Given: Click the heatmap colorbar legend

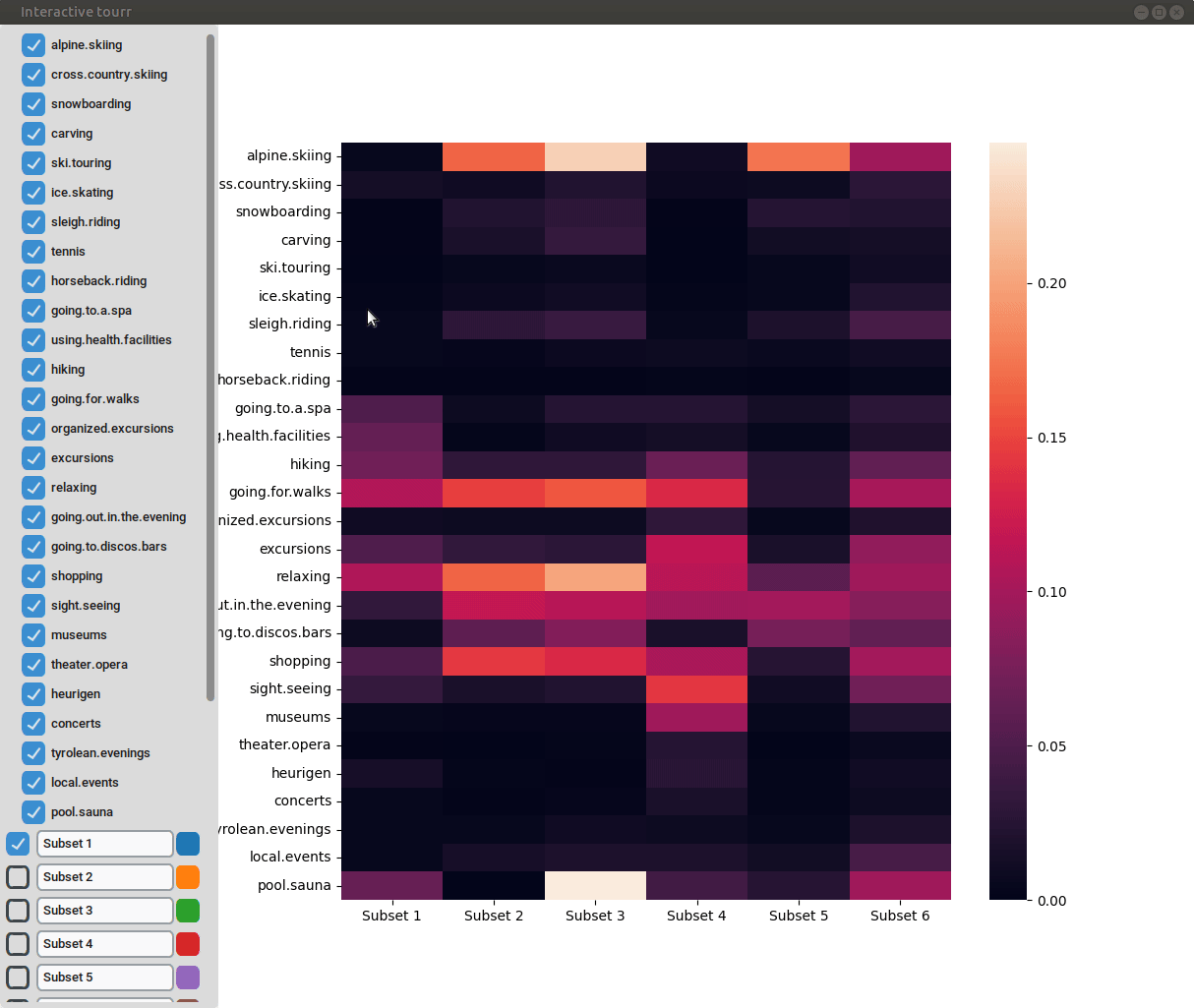Looking at the screenshot, I should (x=1008, y=521).
